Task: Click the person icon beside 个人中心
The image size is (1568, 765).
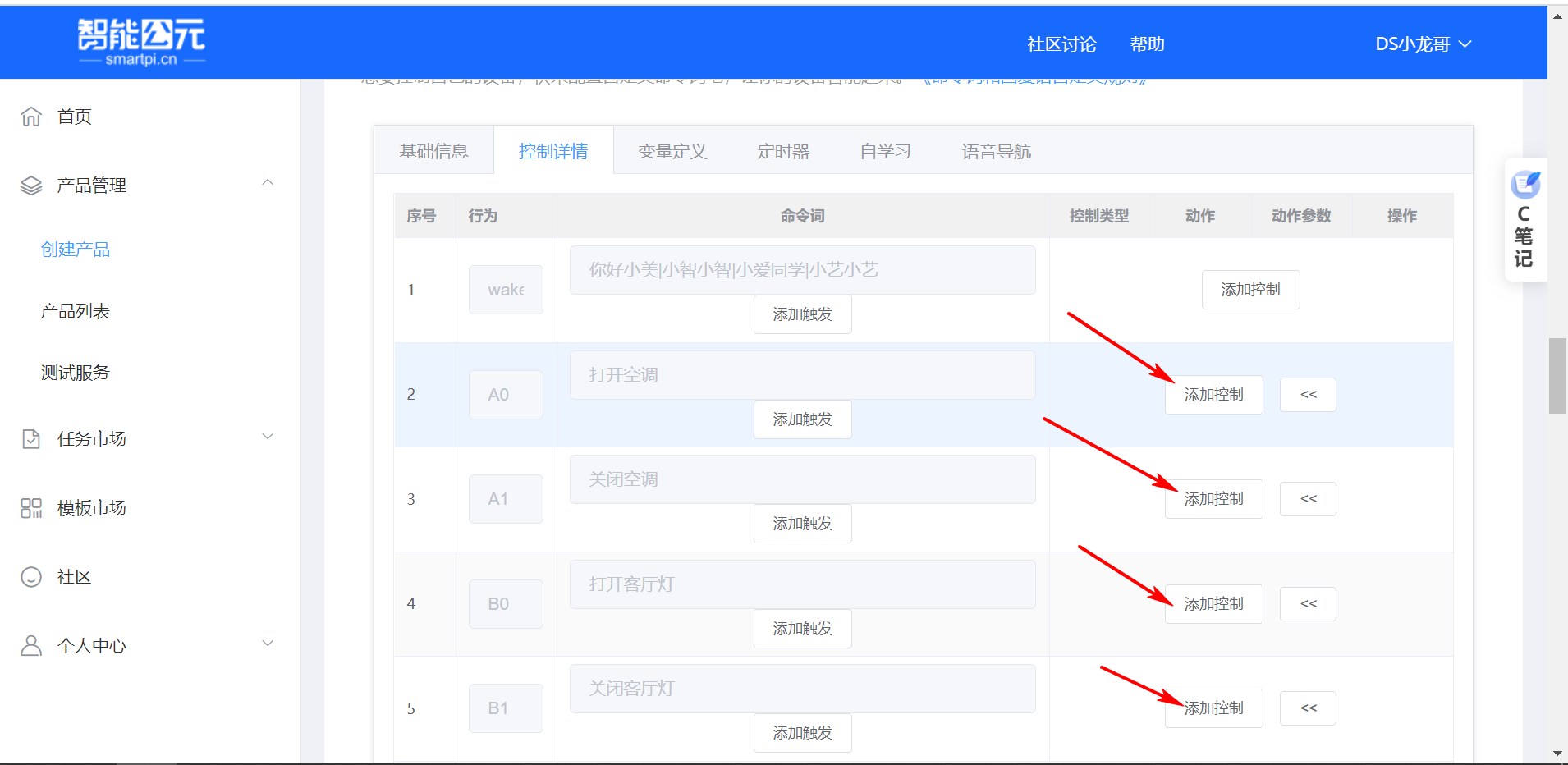Action: [x=31, y=646]
